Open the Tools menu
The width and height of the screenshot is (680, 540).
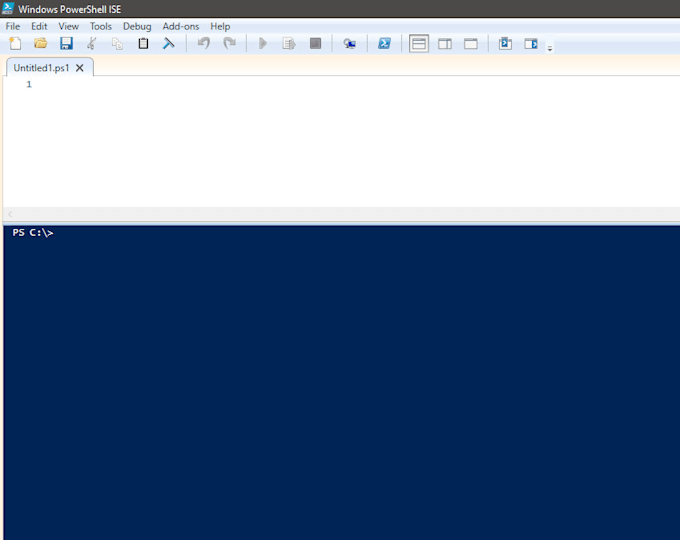click(101, 26)
